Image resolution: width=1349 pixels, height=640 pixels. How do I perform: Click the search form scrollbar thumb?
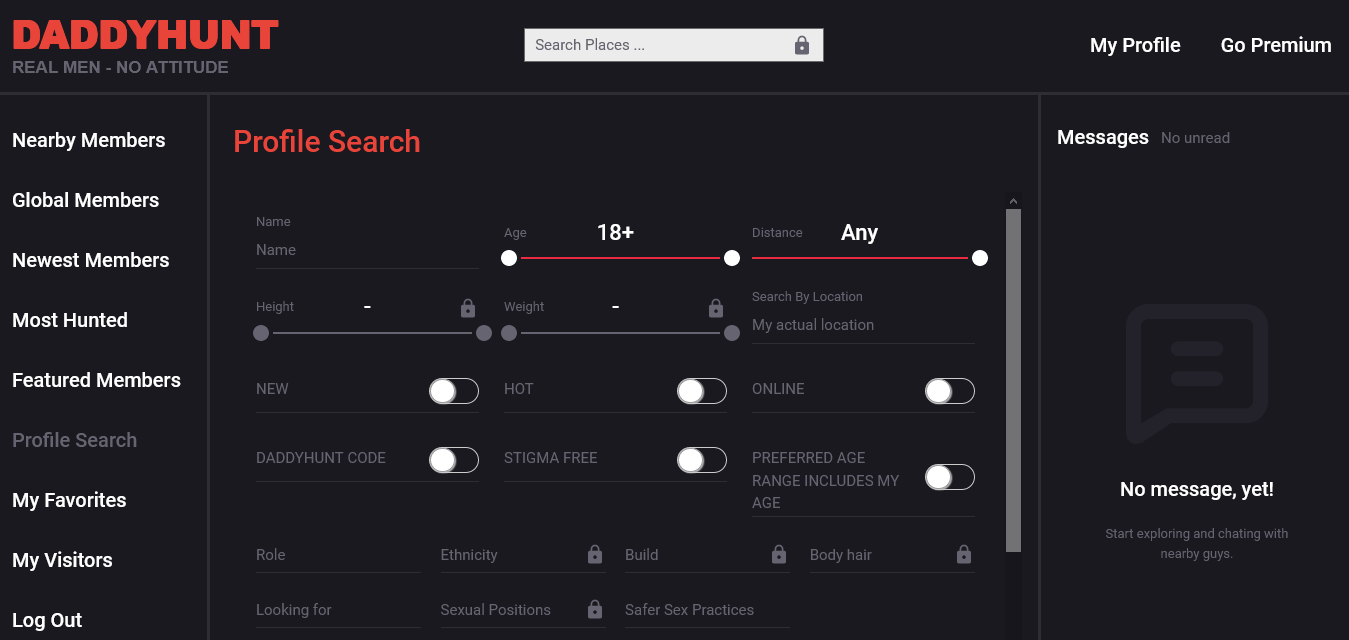coord(1013,380)
